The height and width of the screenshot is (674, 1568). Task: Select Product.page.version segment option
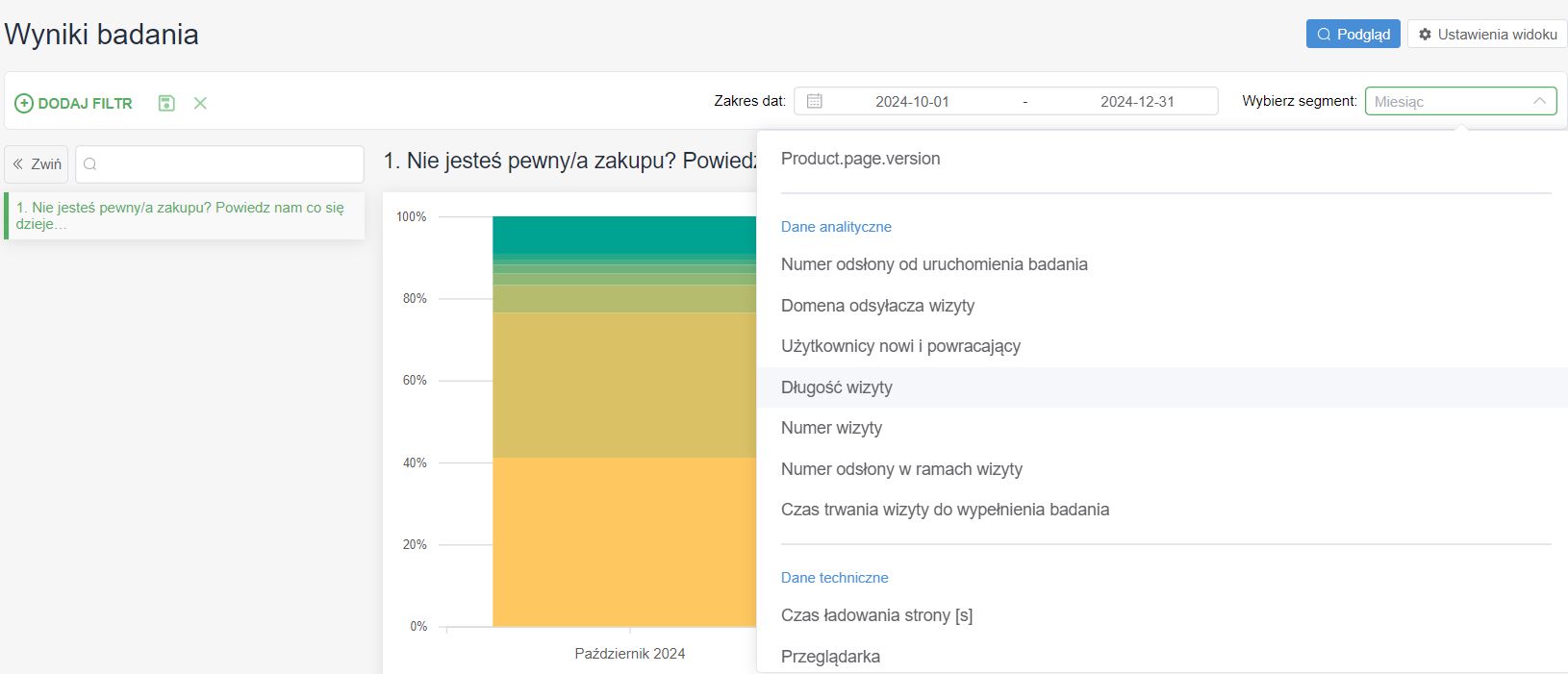1162,159
